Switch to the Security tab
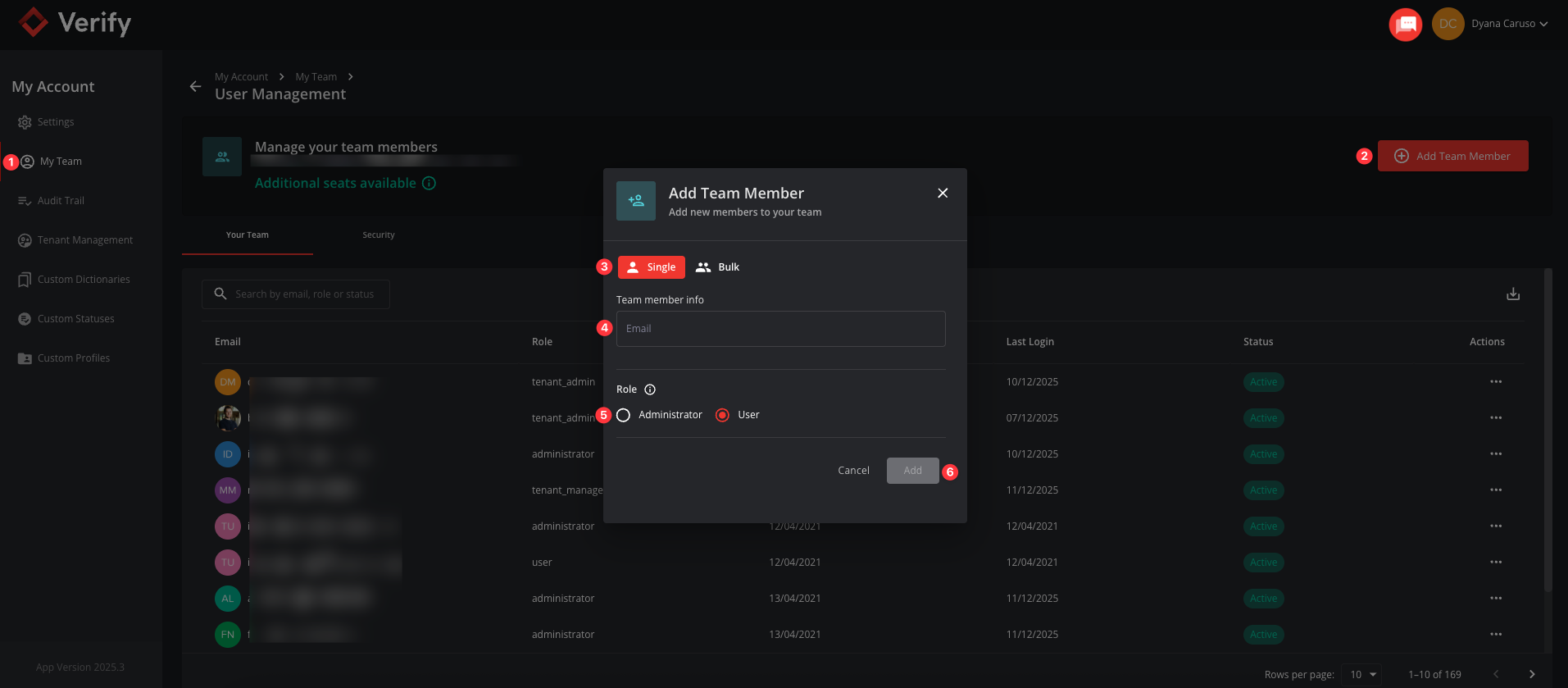Screen dimensions: 1568x688 click(378, 235)
